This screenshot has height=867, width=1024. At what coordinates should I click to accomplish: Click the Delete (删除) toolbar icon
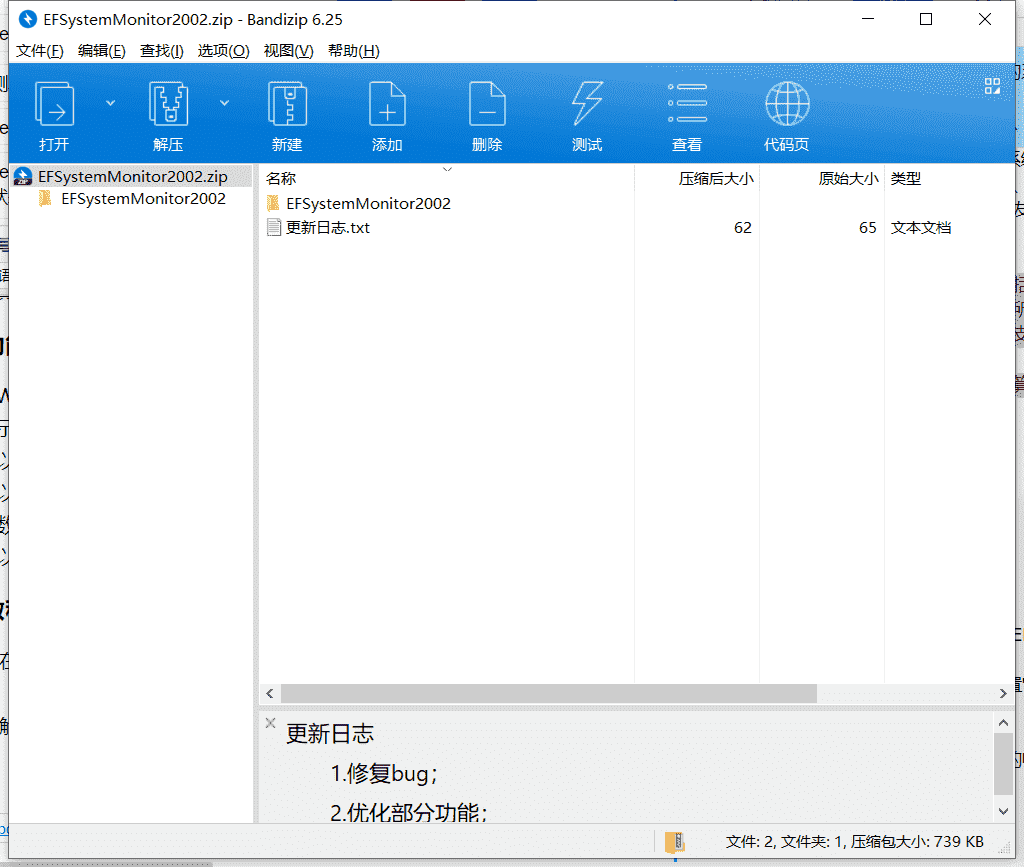tap(487, 104)
